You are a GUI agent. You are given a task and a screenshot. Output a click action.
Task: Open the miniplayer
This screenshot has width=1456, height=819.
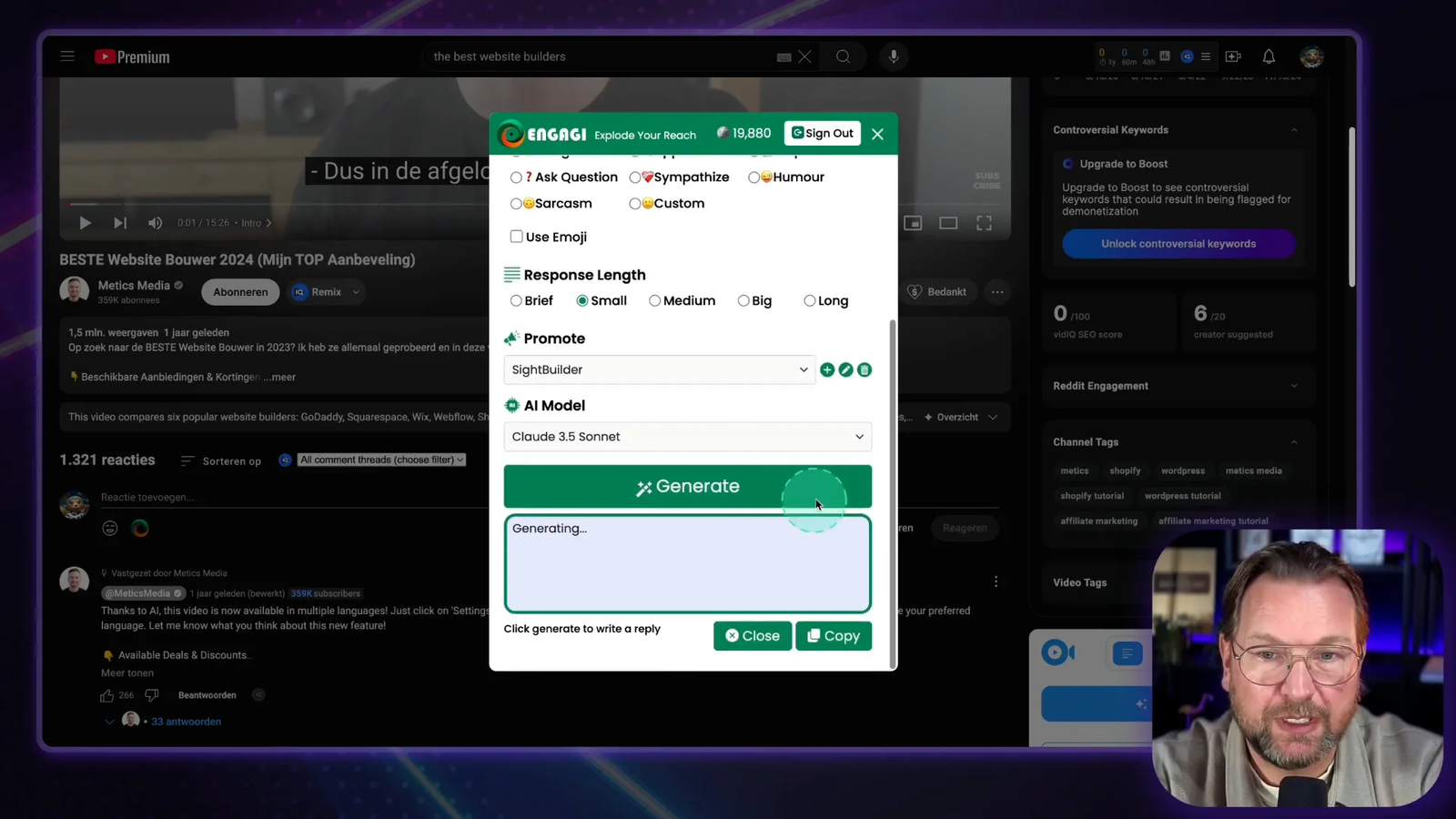[913, 223]
